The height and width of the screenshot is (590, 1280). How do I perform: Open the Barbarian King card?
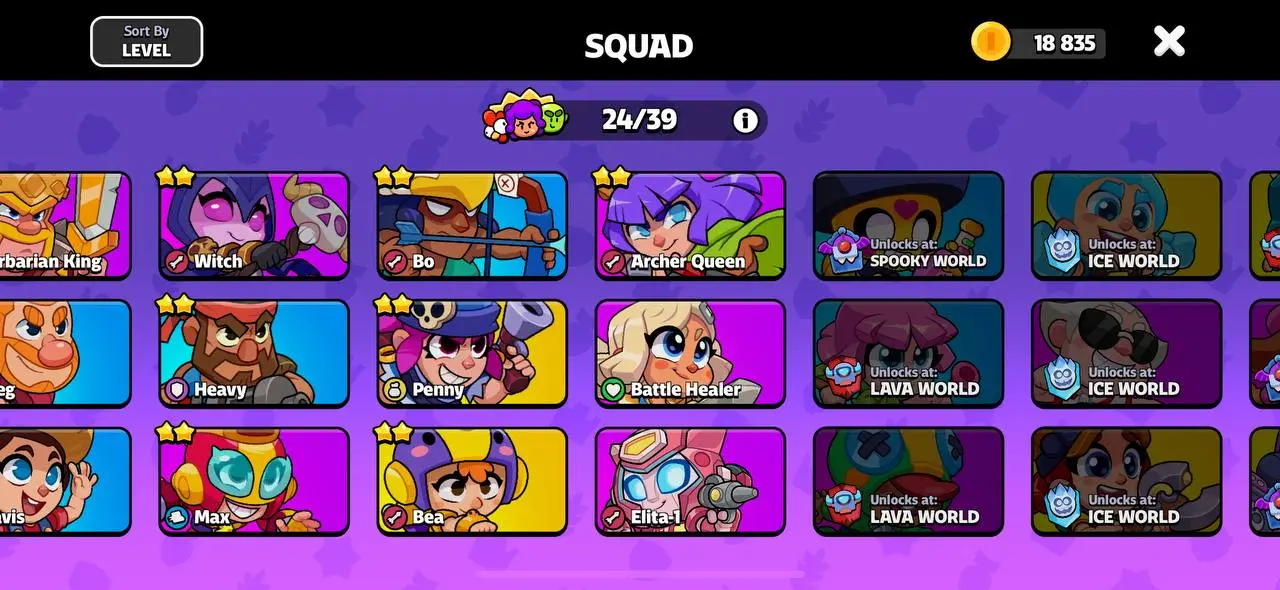click(65, 226)
